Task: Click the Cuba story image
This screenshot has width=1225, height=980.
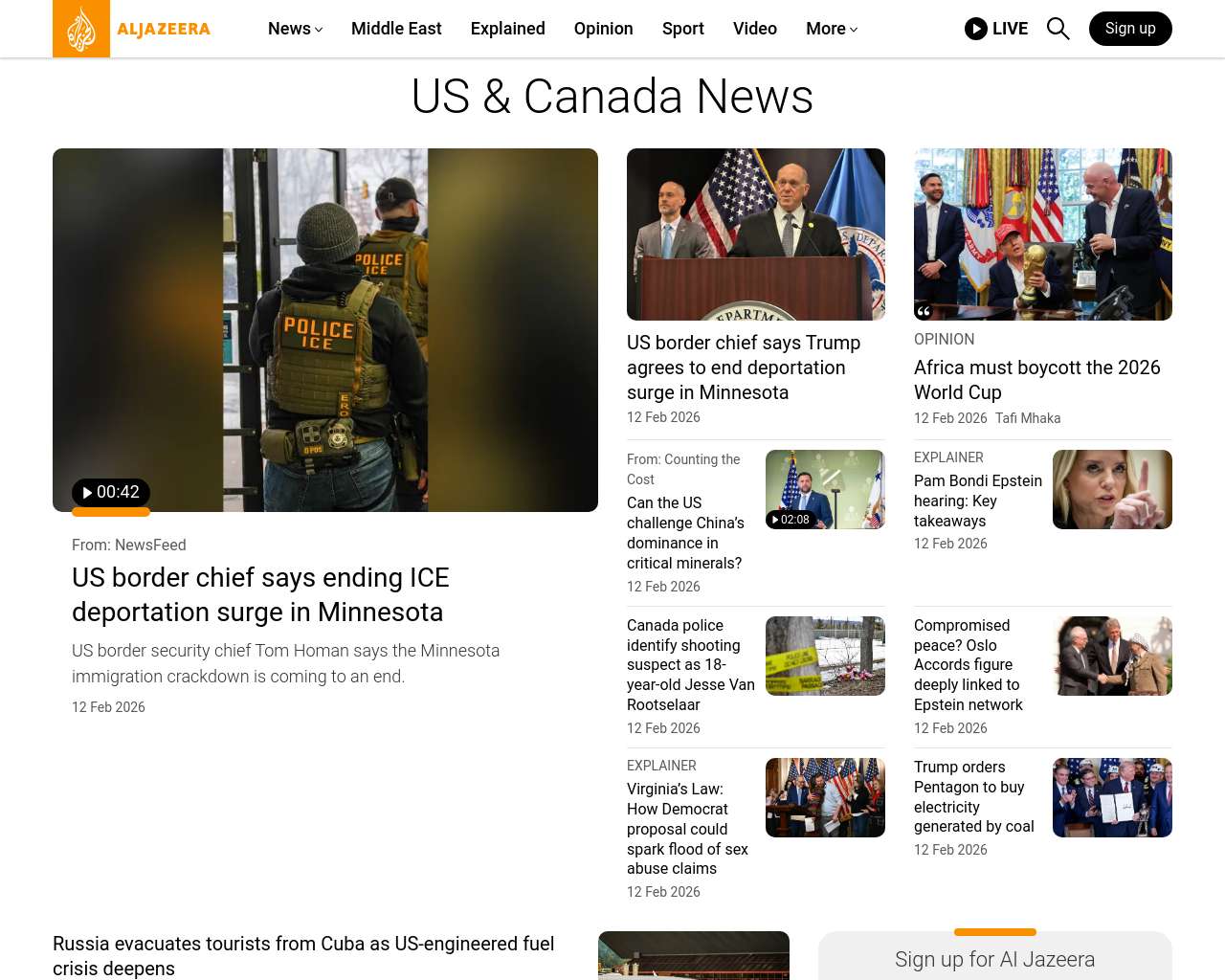Action: click(694, 955)
